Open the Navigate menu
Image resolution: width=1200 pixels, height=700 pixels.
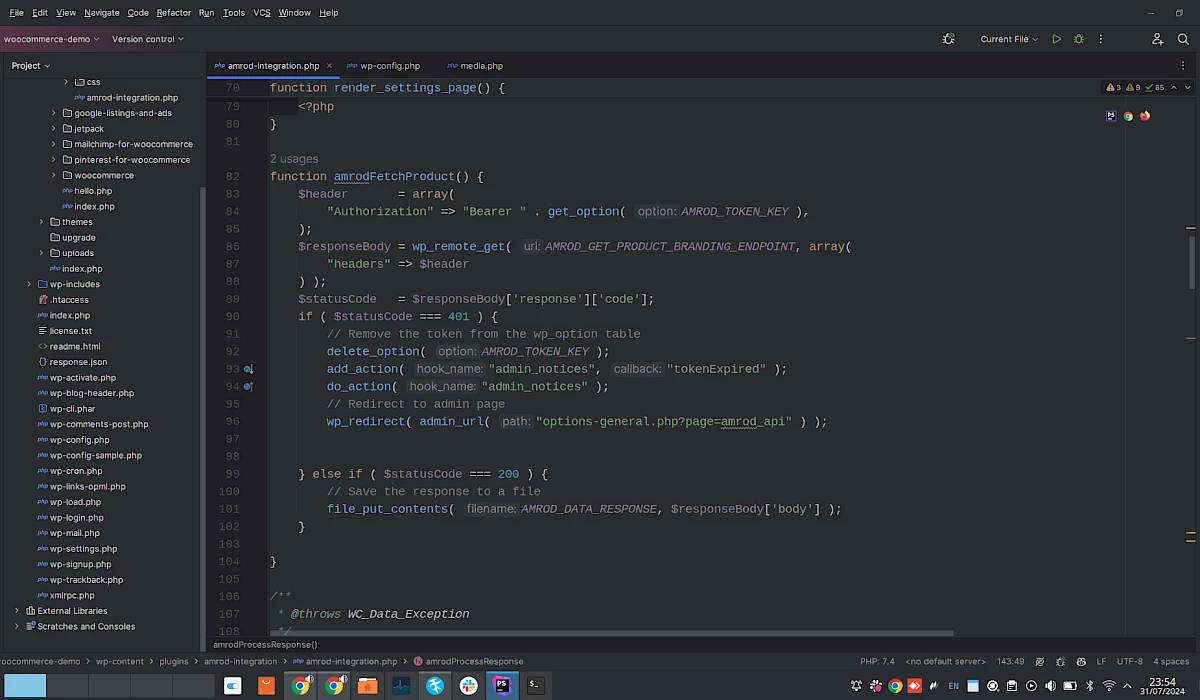click(102, 13)
